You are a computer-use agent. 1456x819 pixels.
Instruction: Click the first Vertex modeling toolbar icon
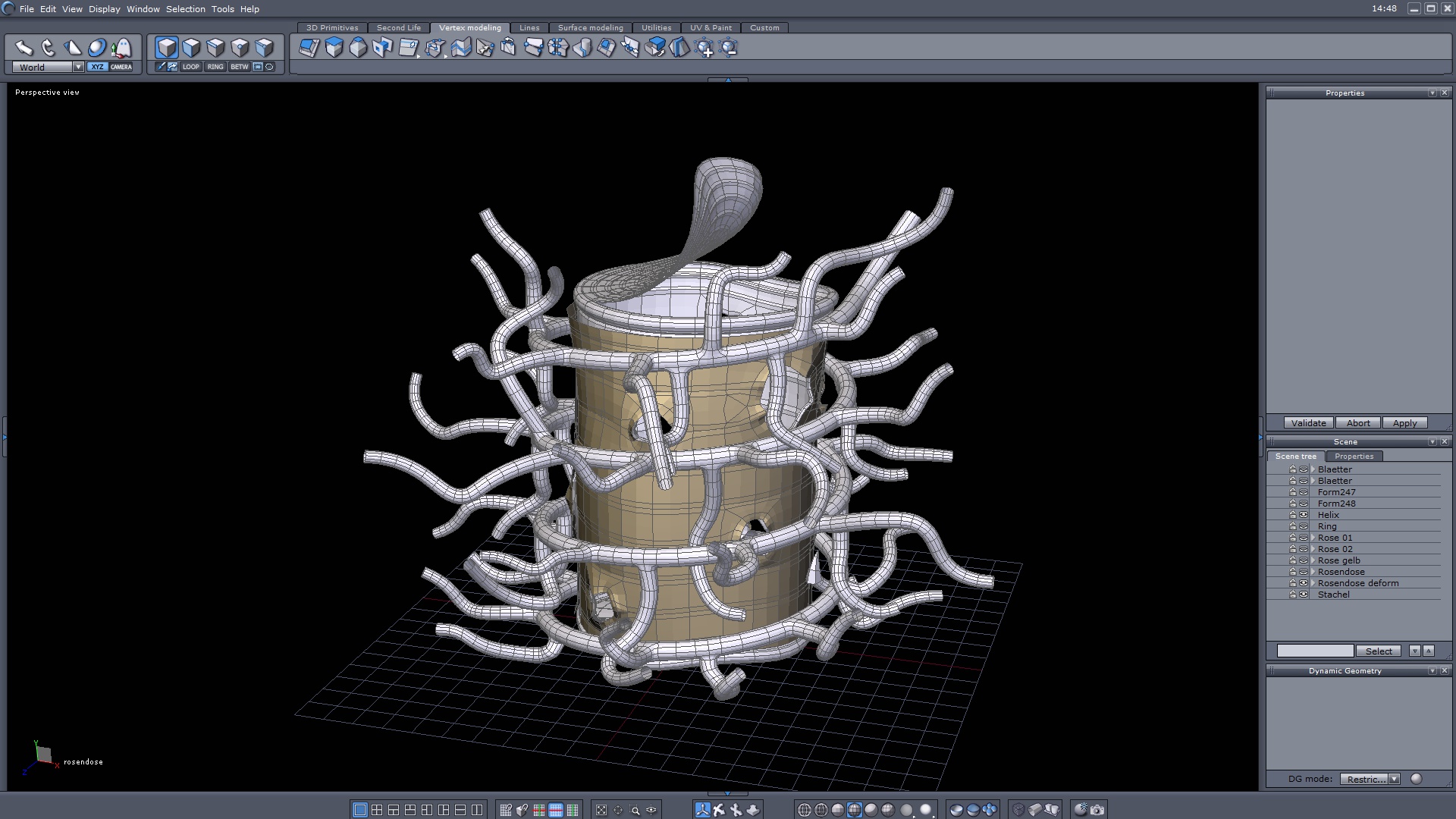point(309,48)
